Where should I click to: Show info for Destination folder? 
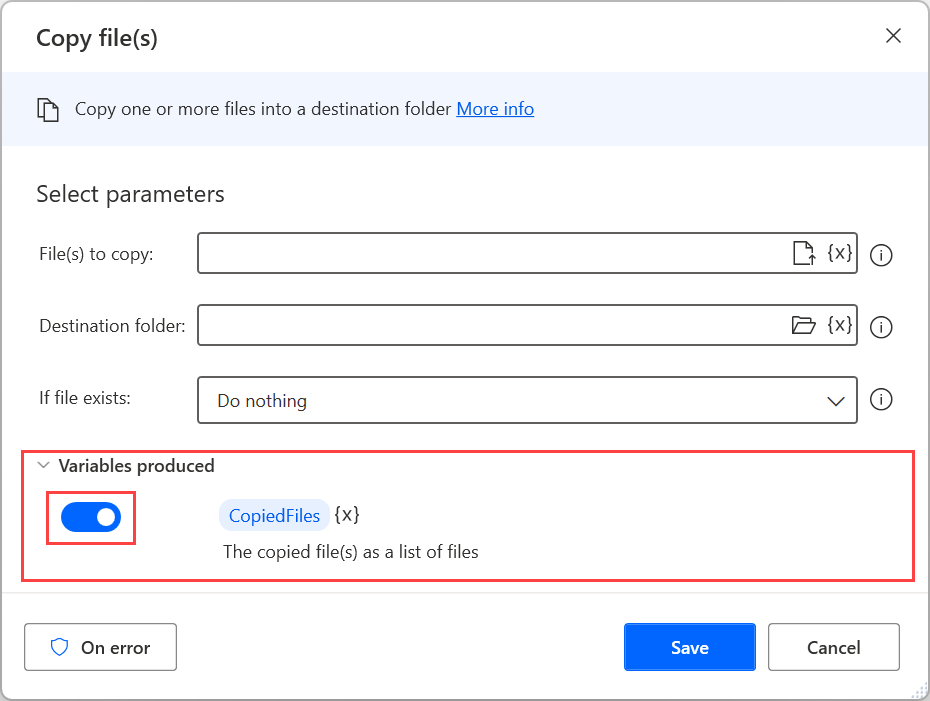(x=881, y=327)
